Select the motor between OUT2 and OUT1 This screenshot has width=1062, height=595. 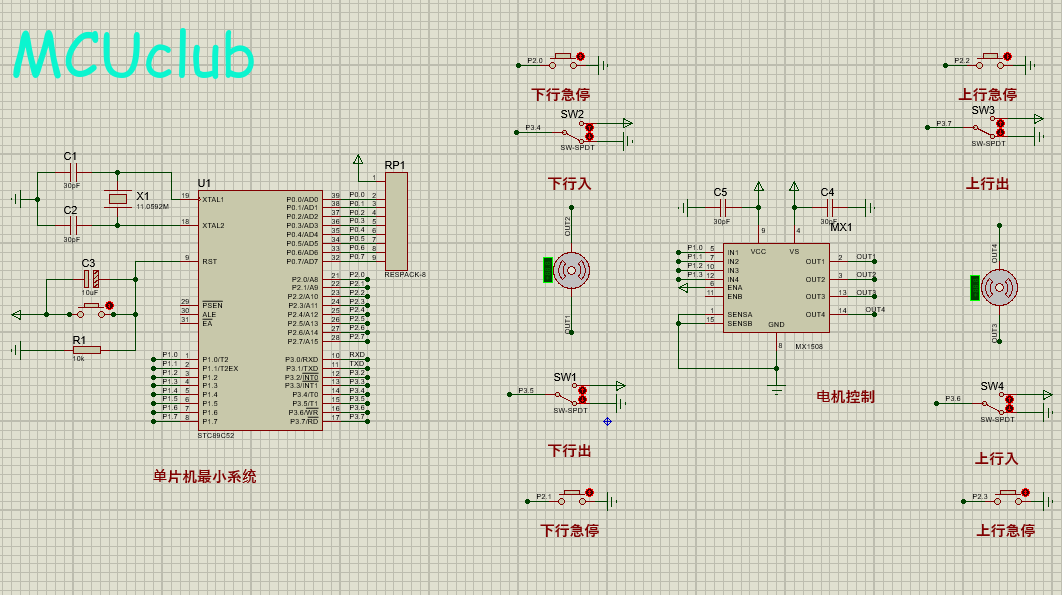571,270
